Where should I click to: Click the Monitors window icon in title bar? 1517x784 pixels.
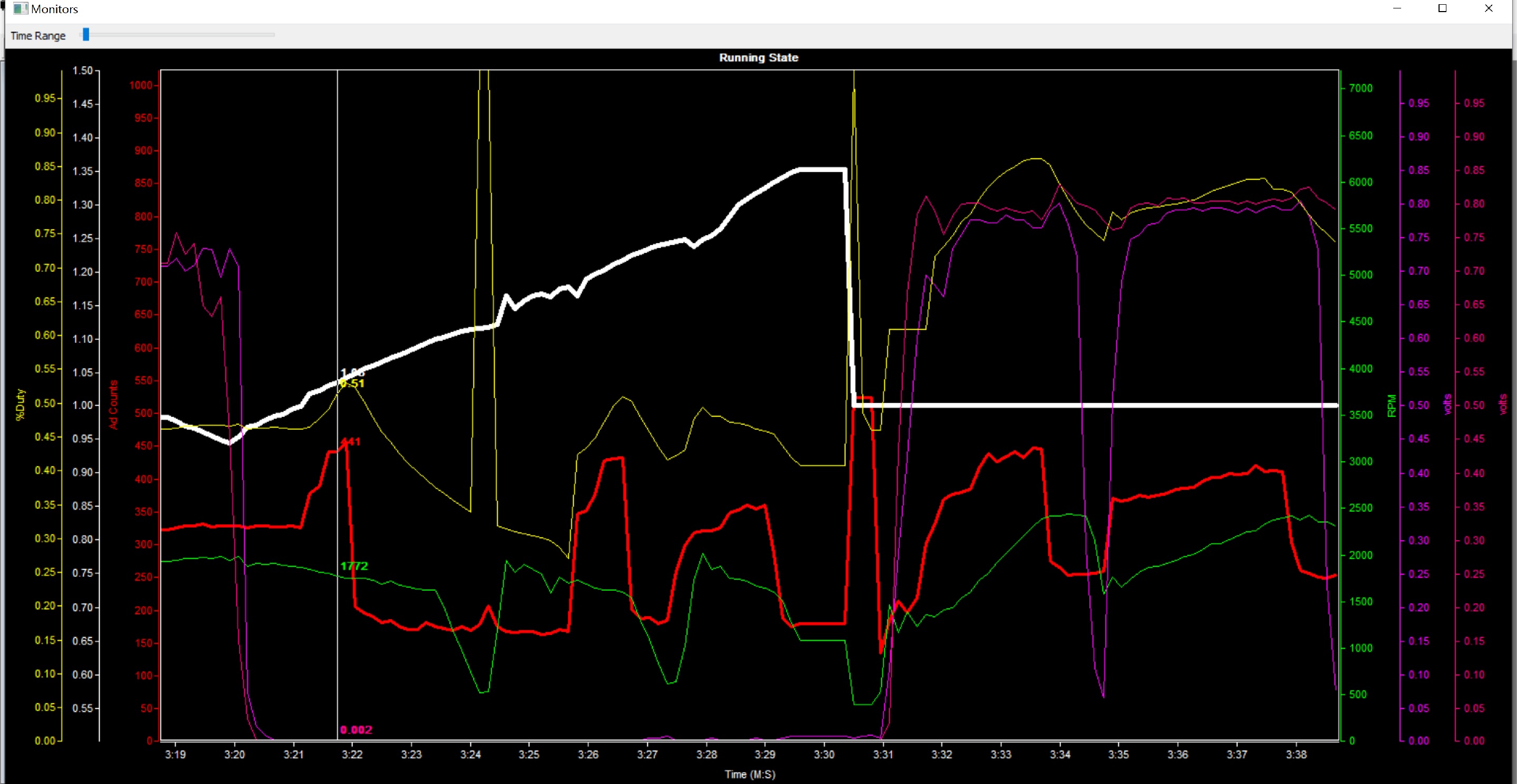[x=20, y=8]
